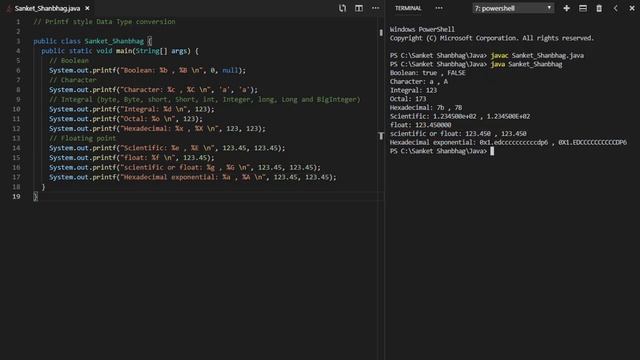Kill terminal with the trash icon
The image size is (640, 360).
(599, 8)
